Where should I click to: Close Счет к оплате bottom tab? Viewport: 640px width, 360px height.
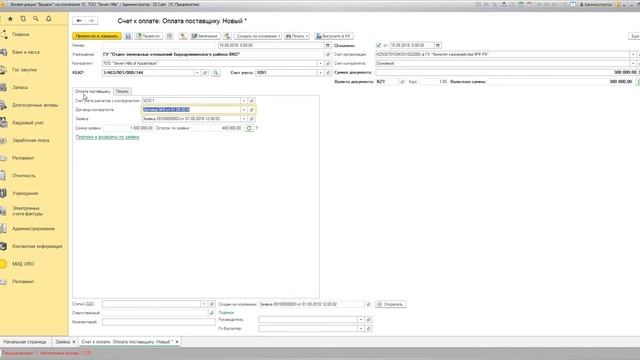click(177, 342)
